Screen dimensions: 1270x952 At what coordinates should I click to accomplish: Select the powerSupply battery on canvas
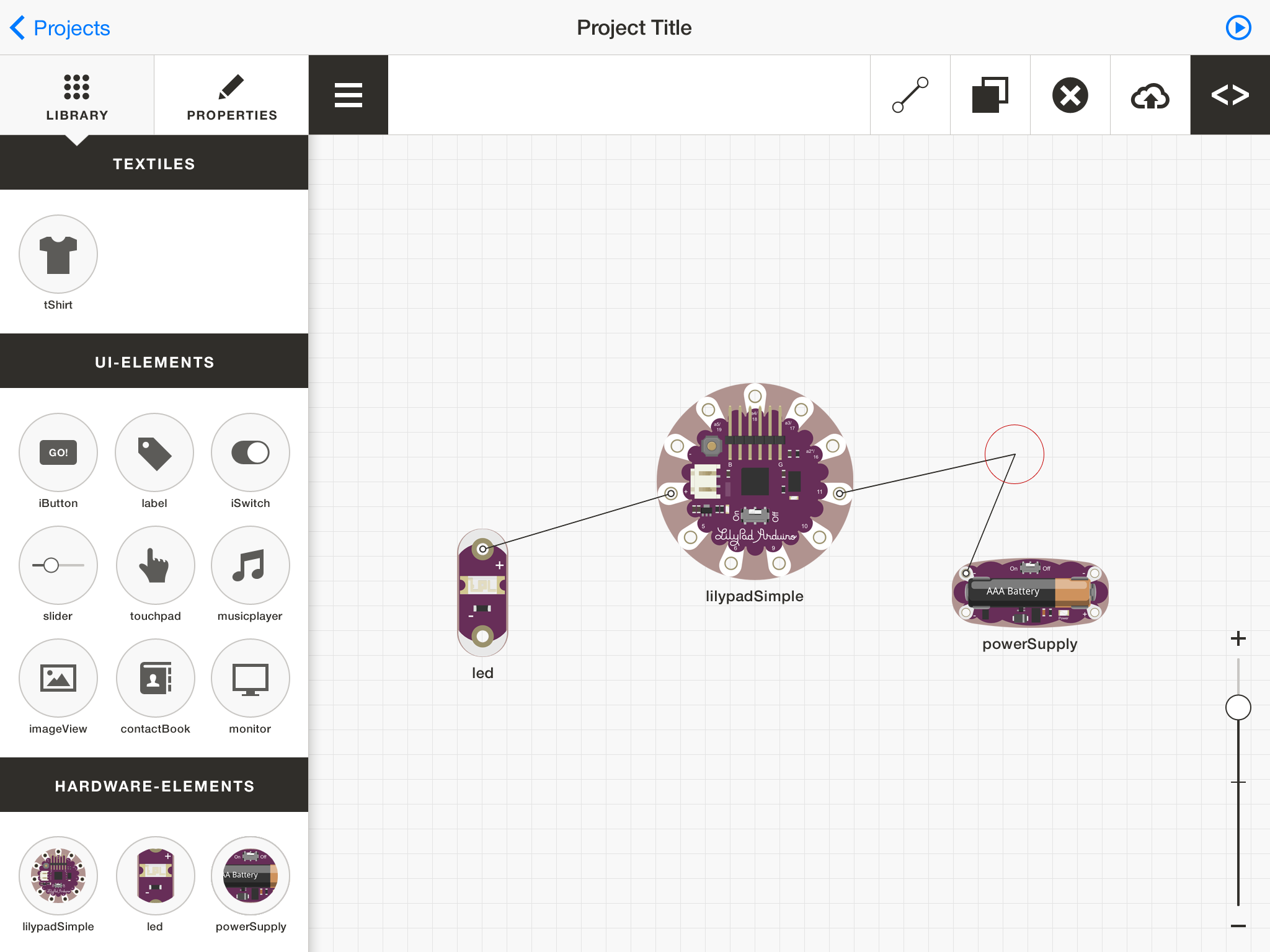(x=1029, y=593)
